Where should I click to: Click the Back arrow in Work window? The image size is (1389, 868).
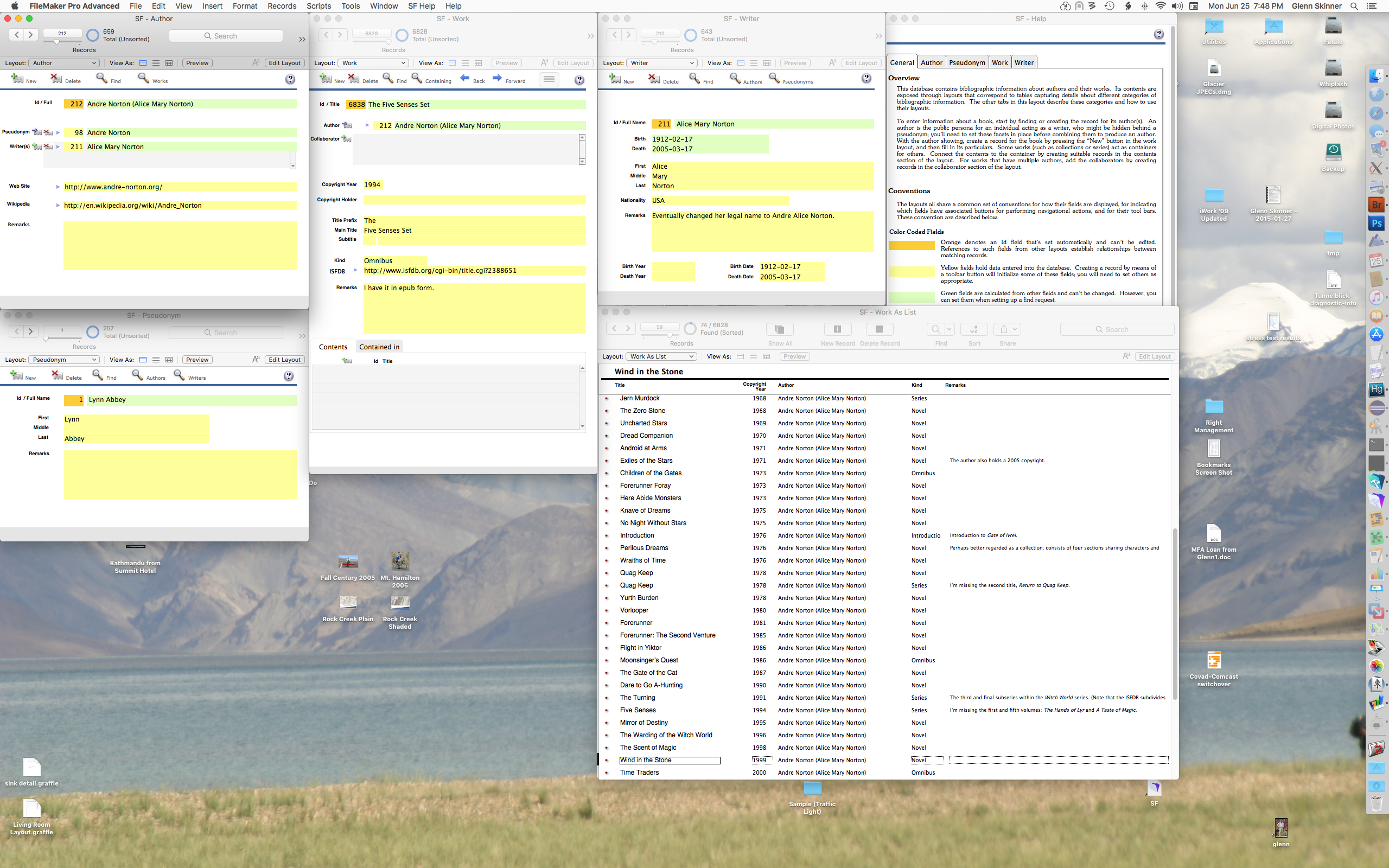coord(465,79)
